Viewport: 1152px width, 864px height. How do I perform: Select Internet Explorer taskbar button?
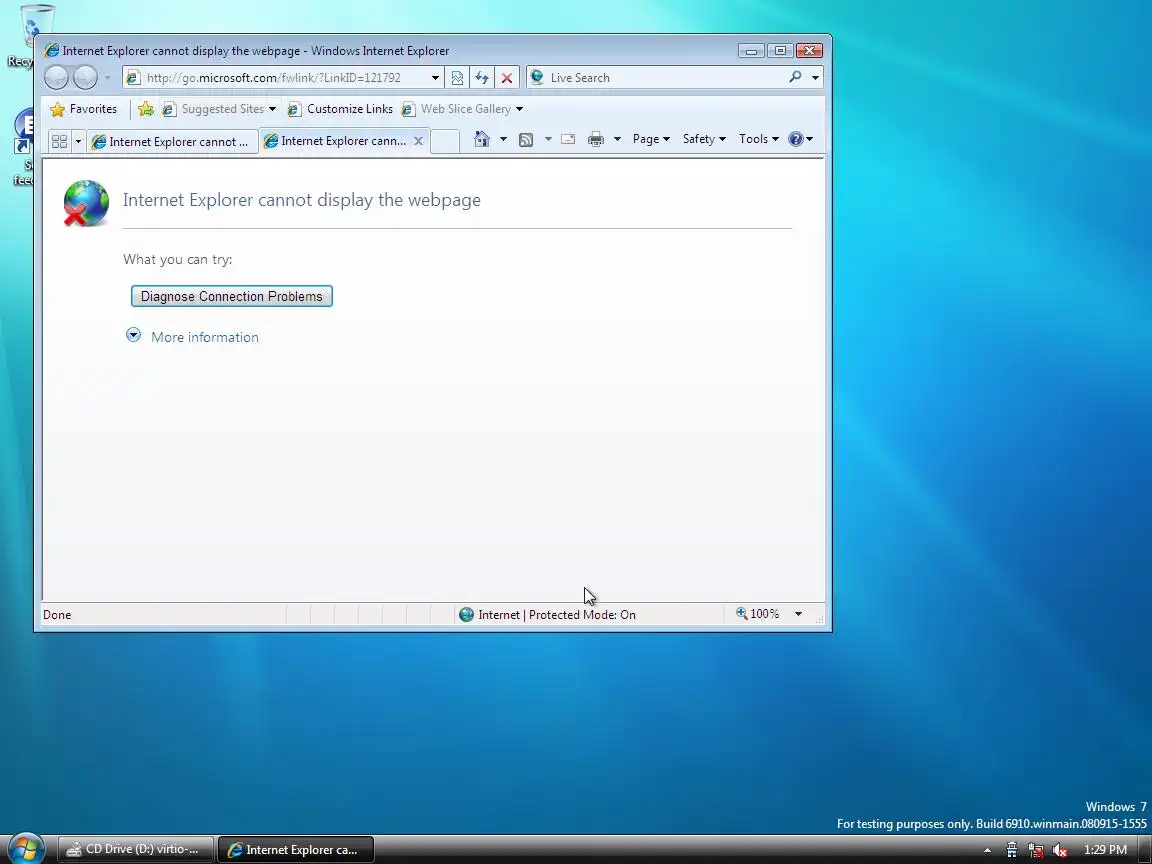(295, 849)
